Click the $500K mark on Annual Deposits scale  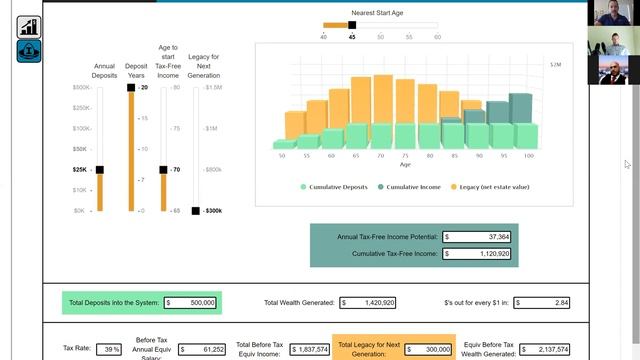tap(81, 87)
